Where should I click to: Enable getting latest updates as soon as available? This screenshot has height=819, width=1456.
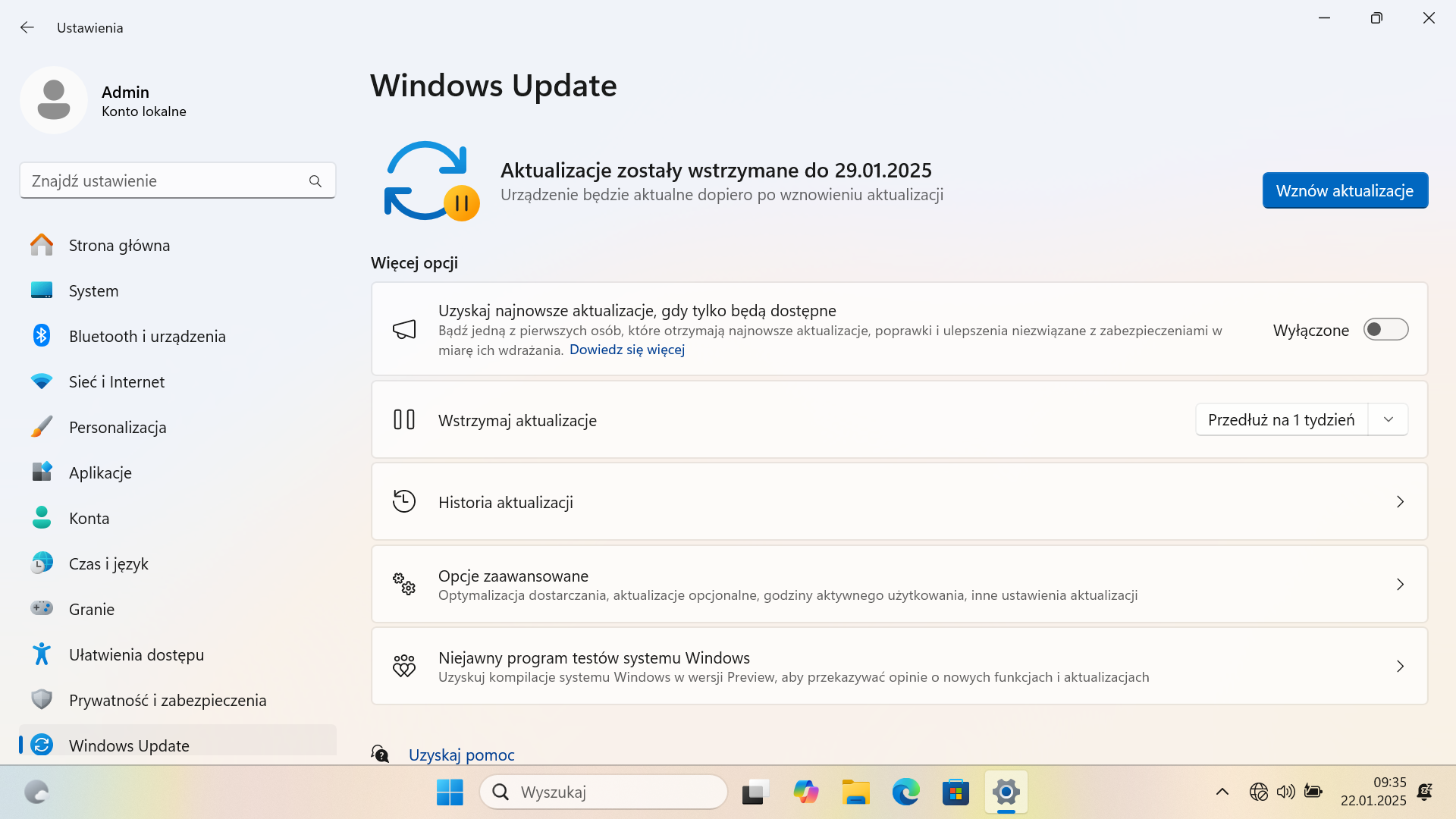pos(1387,329)
